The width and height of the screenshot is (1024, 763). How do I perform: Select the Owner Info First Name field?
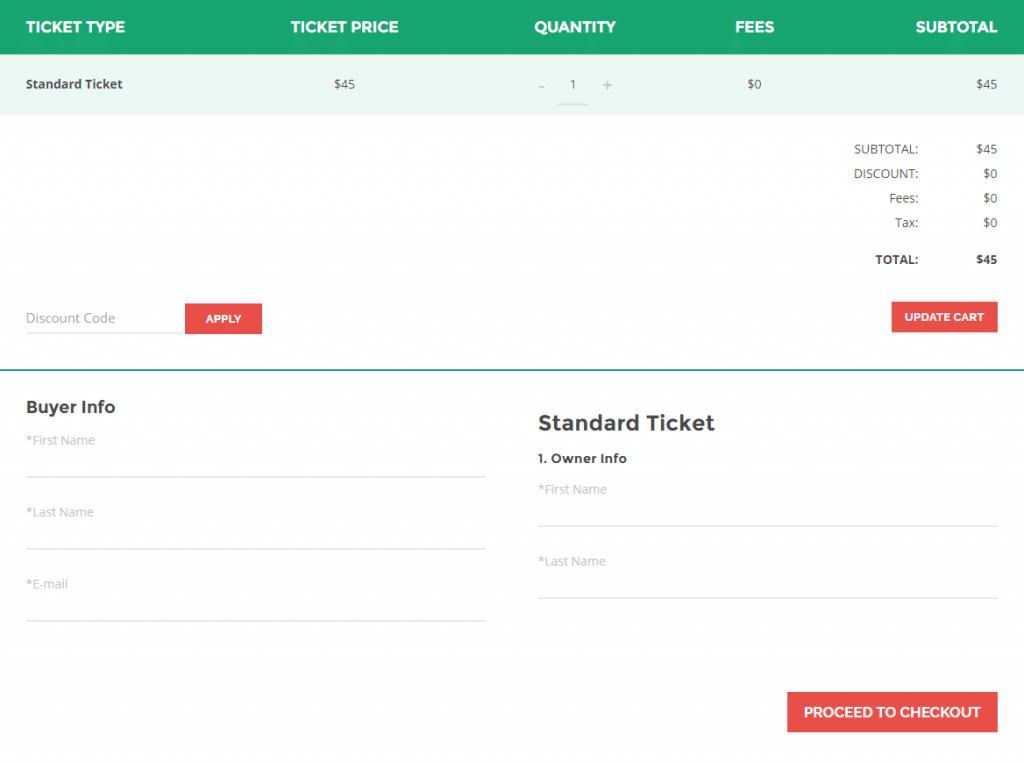(767, 511)
